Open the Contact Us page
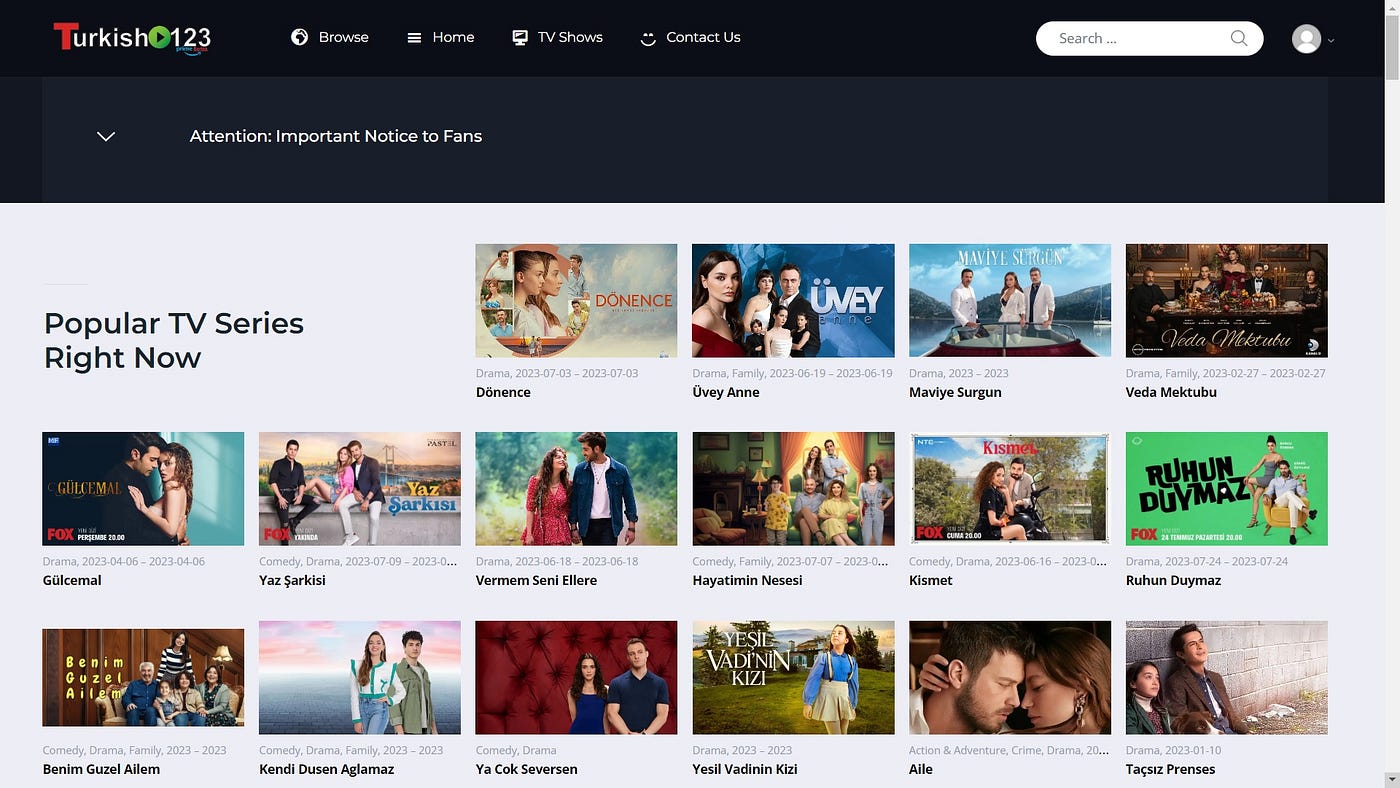Screen dimensions: 1400x788 click(703, 37)
